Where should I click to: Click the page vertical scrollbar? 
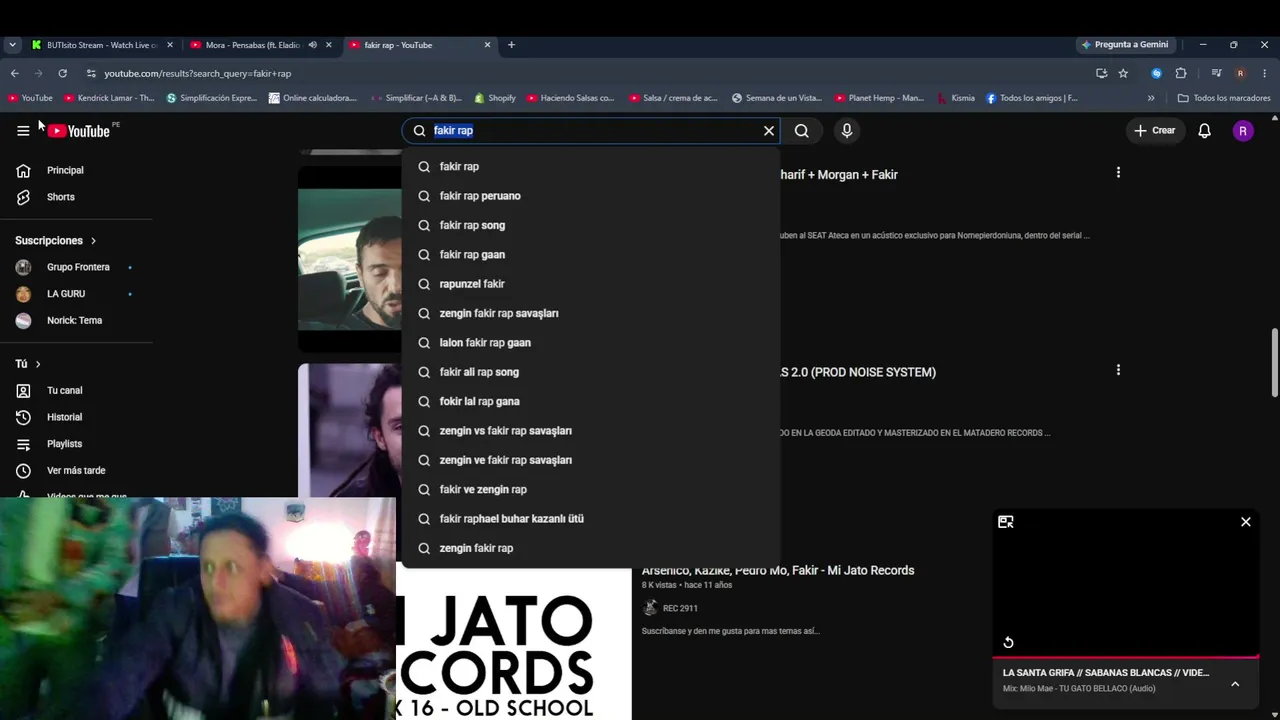[1275, 362]
